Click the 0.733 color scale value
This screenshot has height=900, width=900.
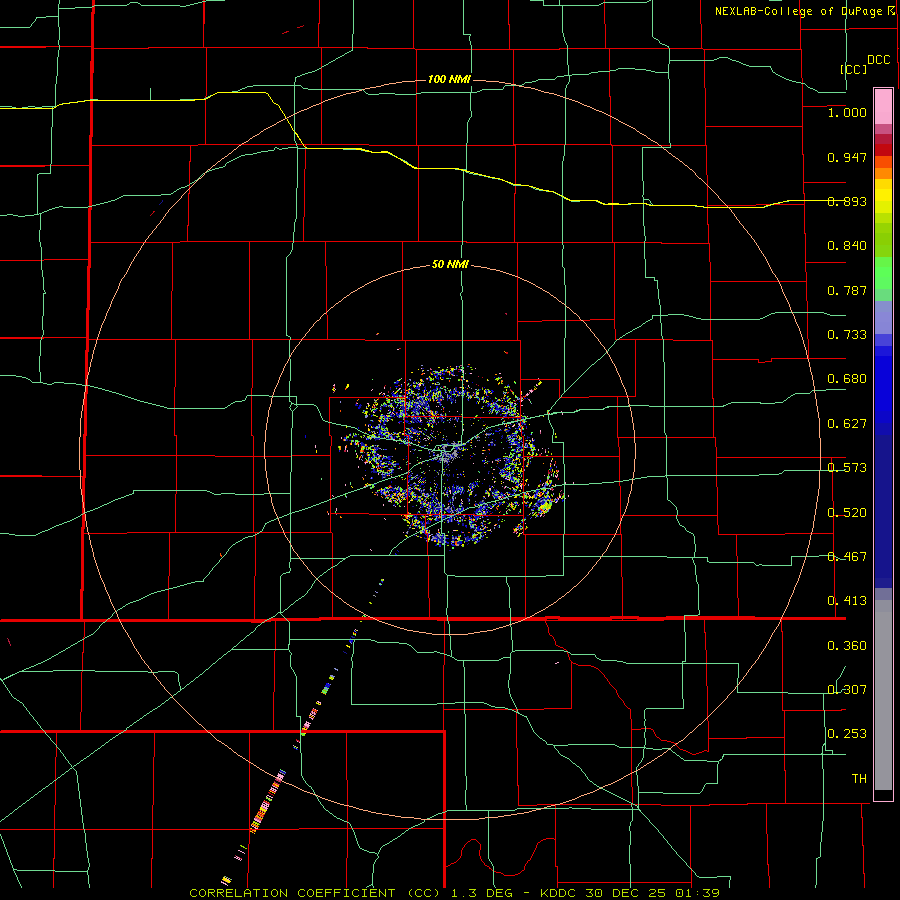847,335
